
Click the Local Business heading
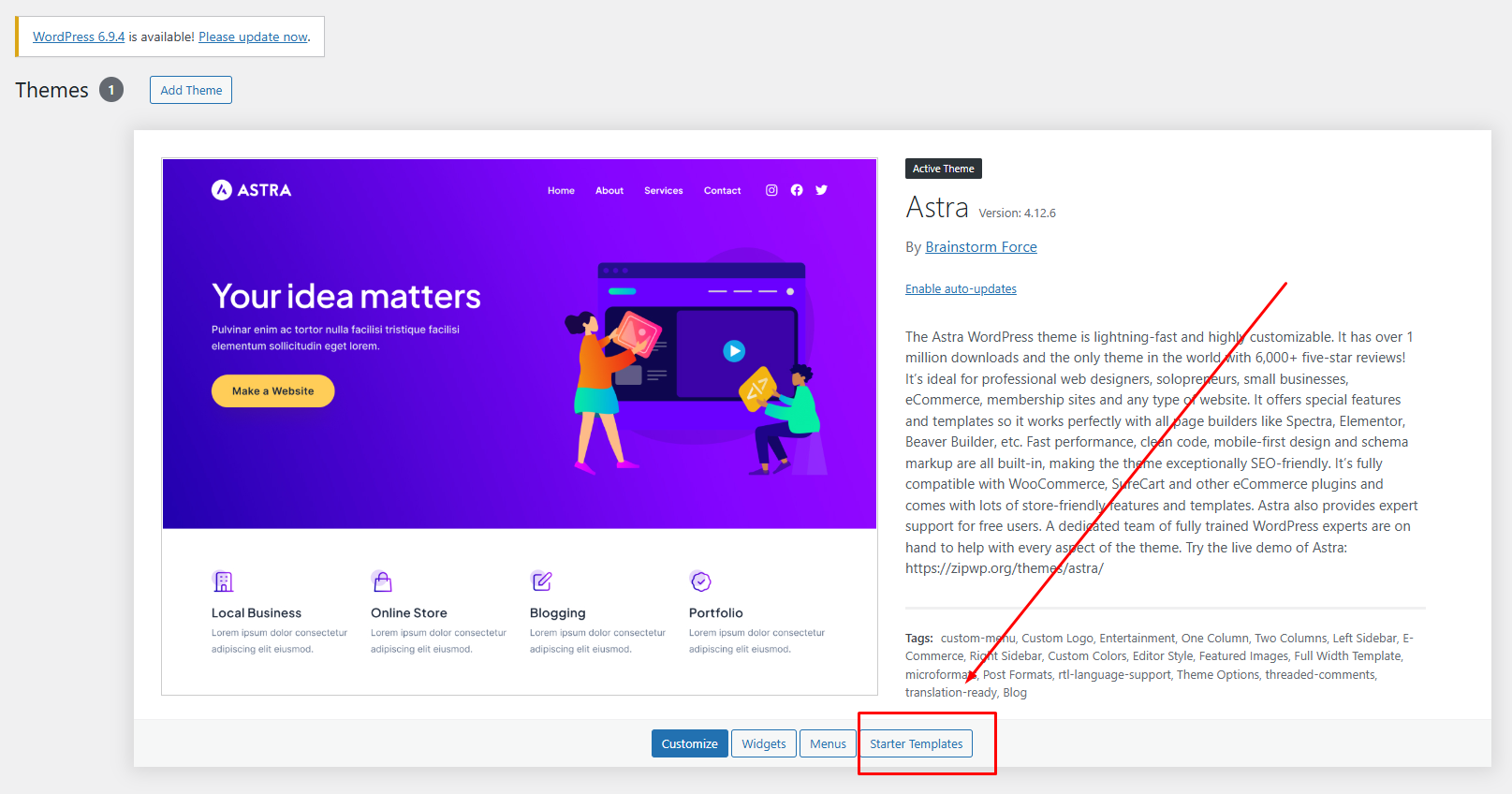pyautogui.click(x=257, y=612)
